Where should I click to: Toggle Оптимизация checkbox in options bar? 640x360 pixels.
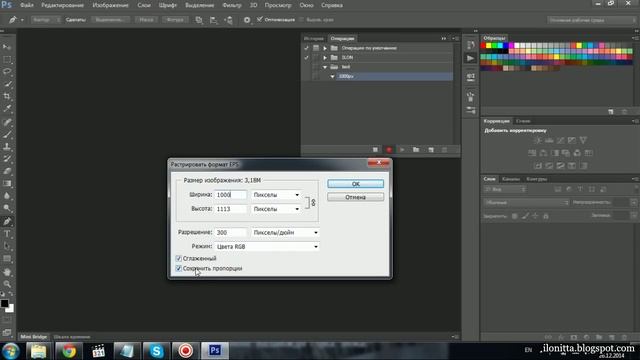tap(260, 20)
